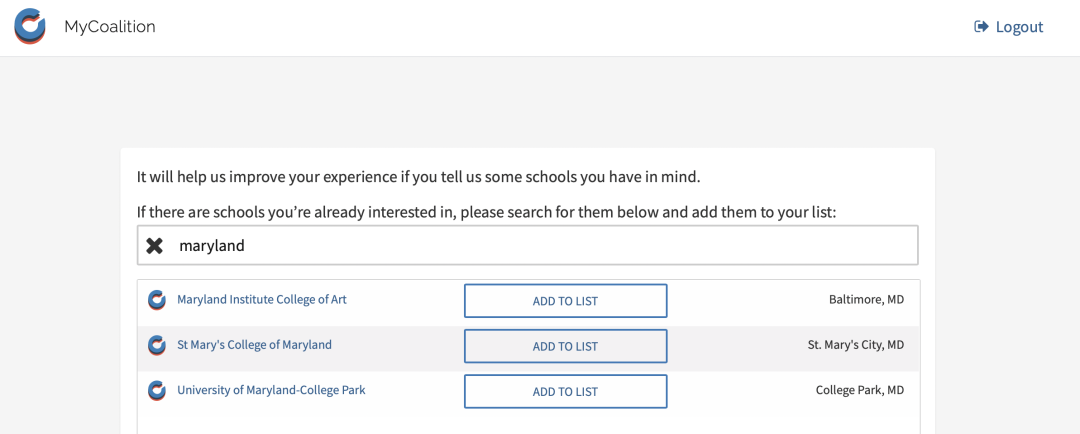
Task: Click the Maryland Institute College of Art logo icon
Action: 157,300
